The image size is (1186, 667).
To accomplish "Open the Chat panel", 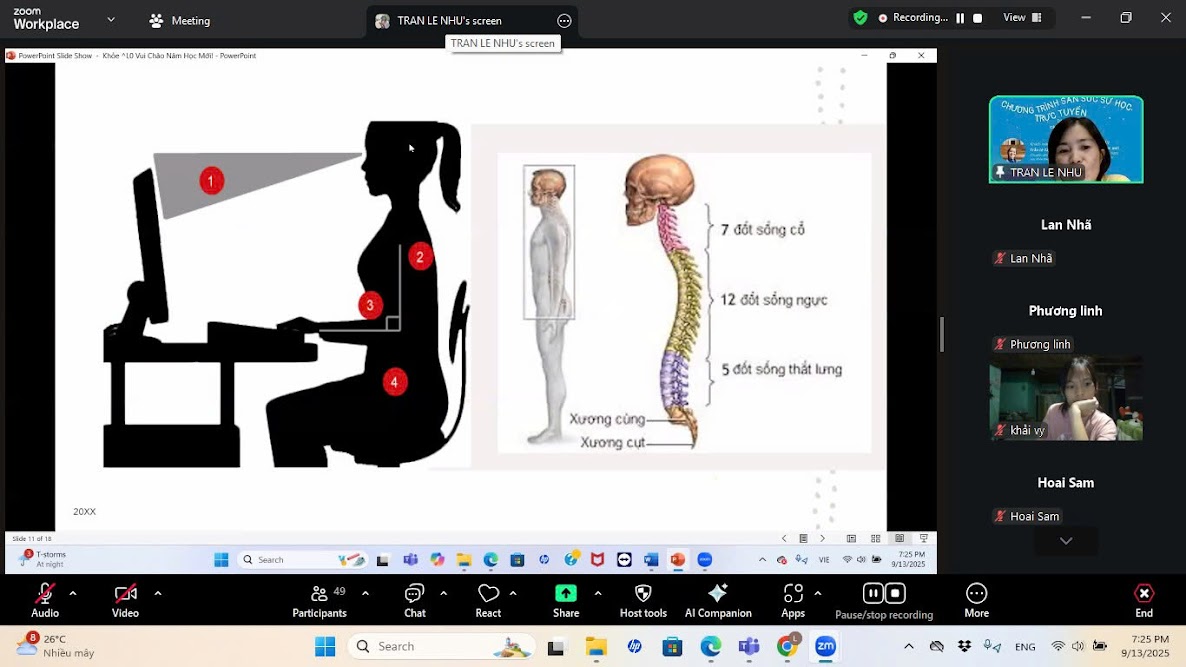I will pyautogui.click(x=414, y=594).
